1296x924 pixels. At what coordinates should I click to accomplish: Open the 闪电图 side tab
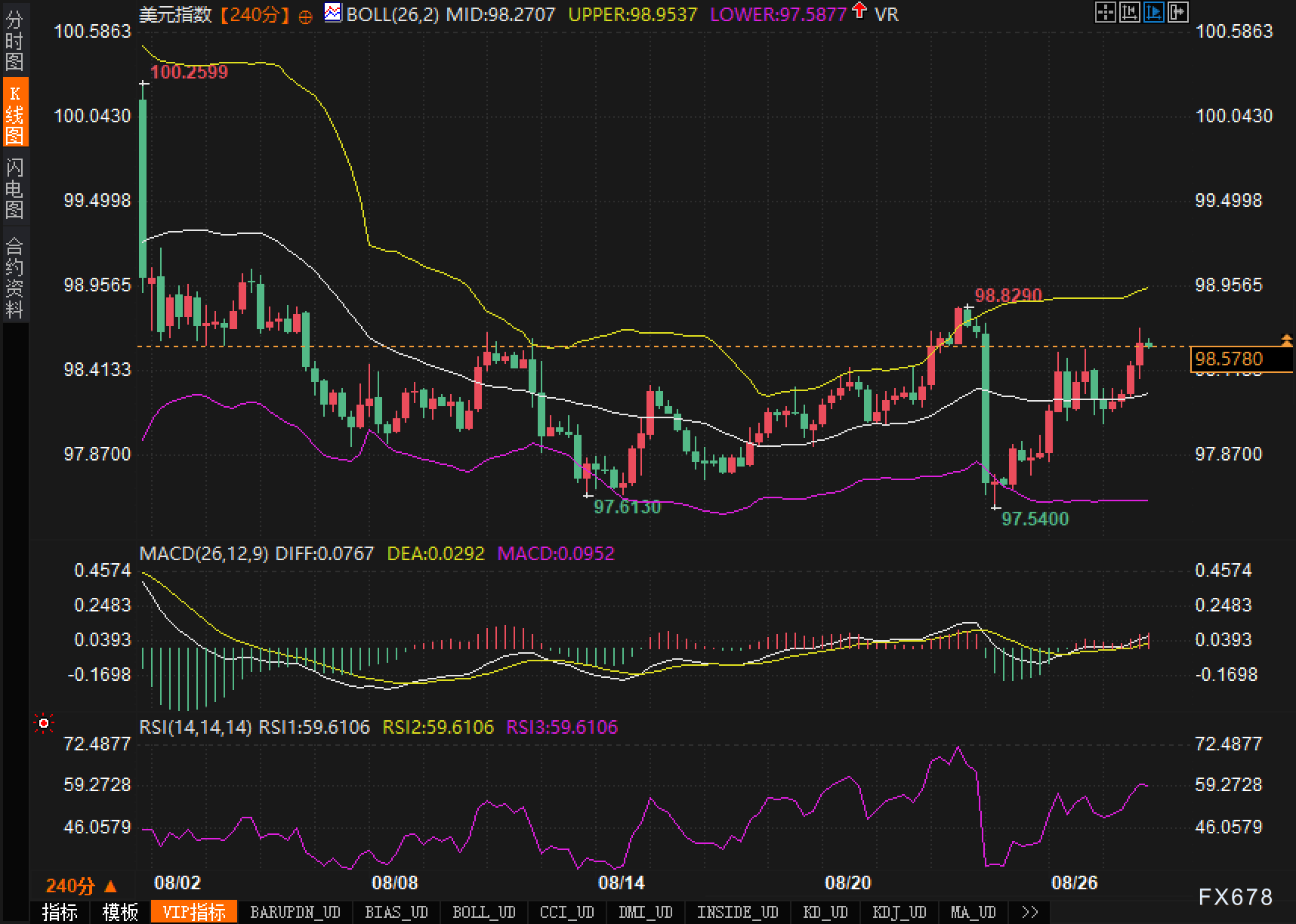click(14, 187)
